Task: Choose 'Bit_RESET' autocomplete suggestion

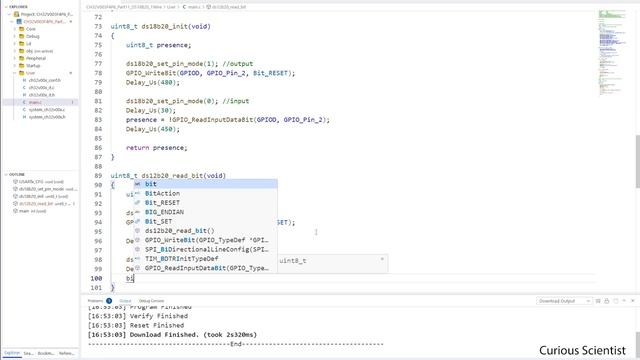Action: click(206, 203)
